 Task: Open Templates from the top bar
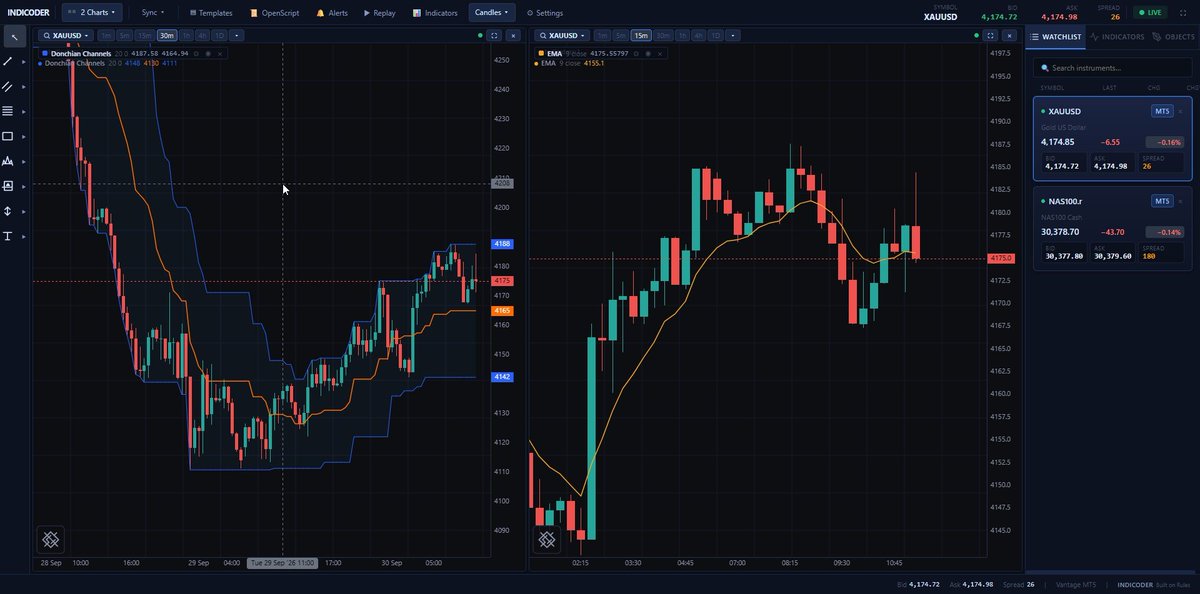click(x=211, y=13)
